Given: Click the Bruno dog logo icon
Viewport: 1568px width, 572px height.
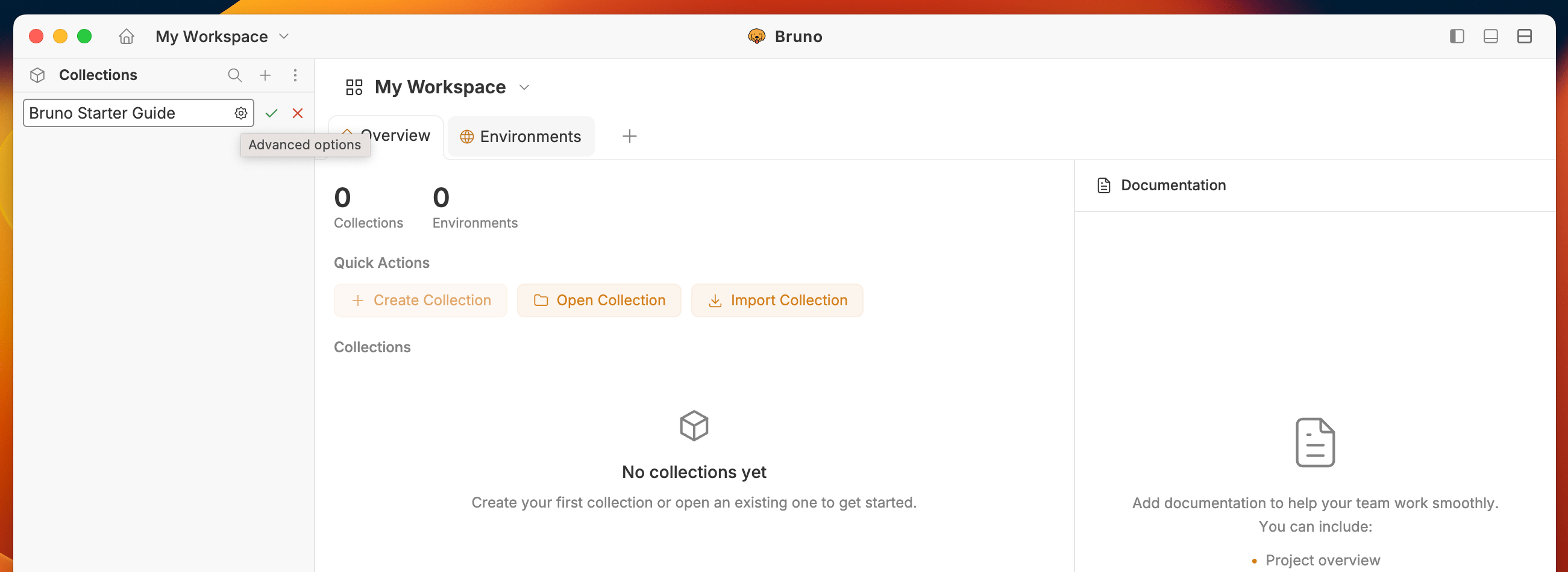Looking at the screenshot, I should [756, 37].
